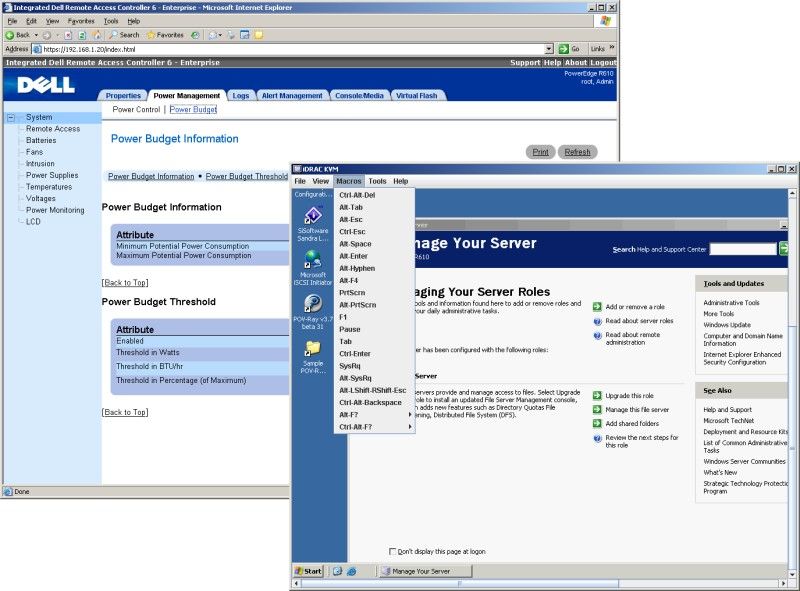
Task: Open the IE Home page icon
Action: (97, 35)
